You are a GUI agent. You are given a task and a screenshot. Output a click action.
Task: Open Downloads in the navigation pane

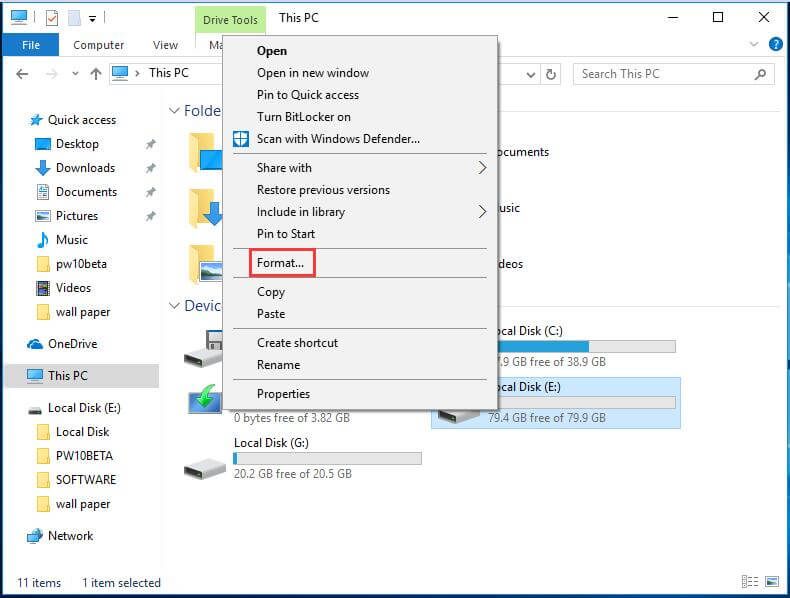75,168
